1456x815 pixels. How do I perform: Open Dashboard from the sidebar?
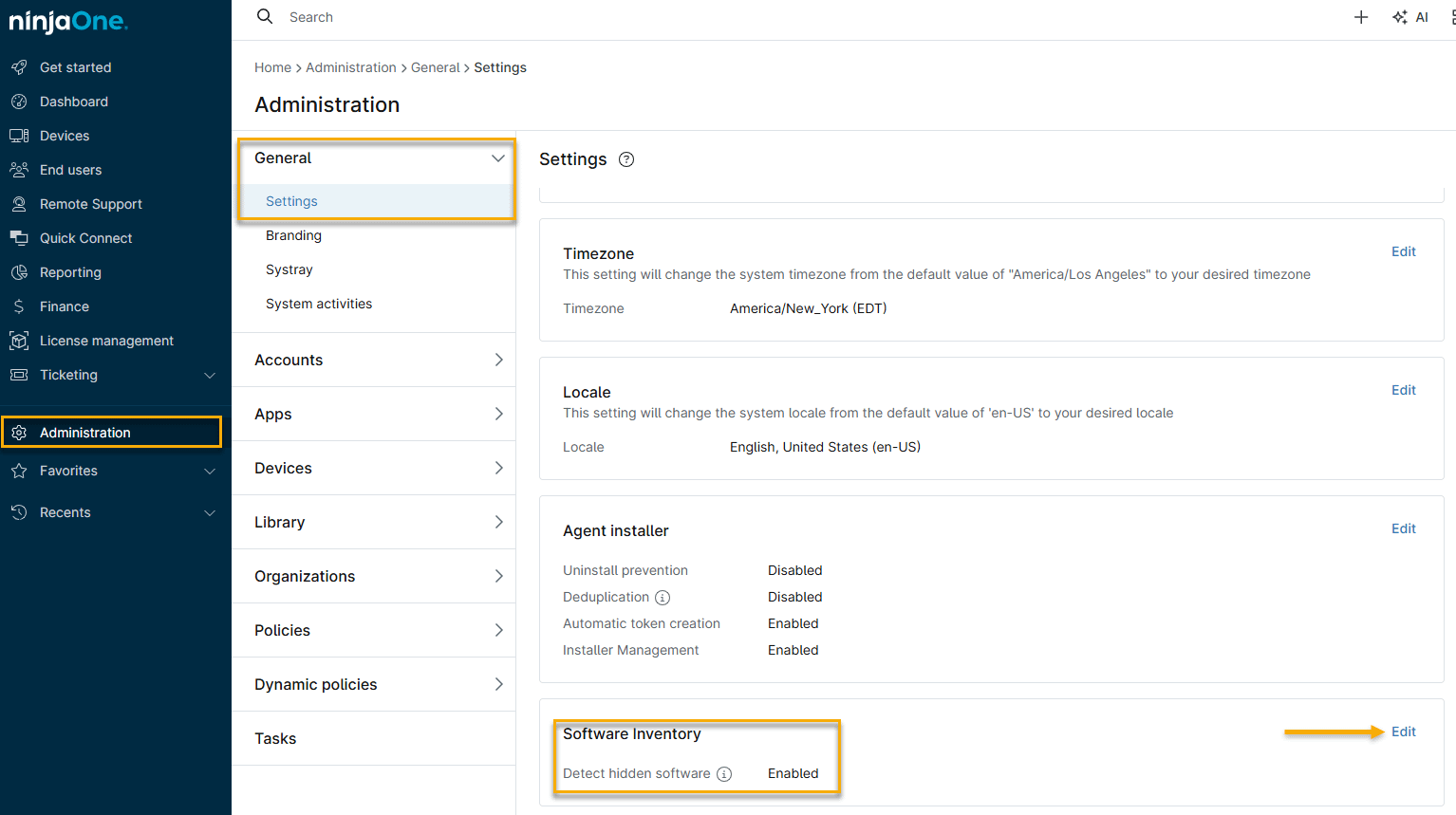(76, 102)
